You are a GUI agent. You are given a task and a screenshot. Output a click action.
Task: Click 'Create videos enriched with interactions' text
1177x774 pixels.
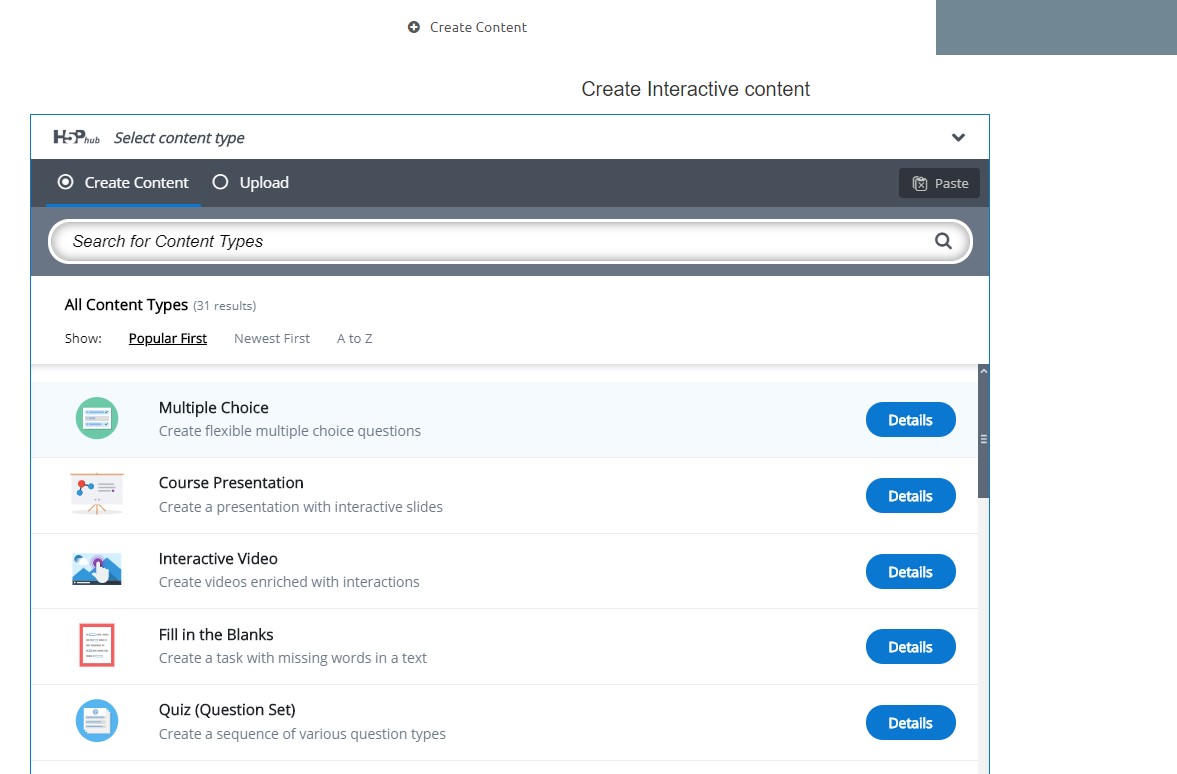click(289, 582)
